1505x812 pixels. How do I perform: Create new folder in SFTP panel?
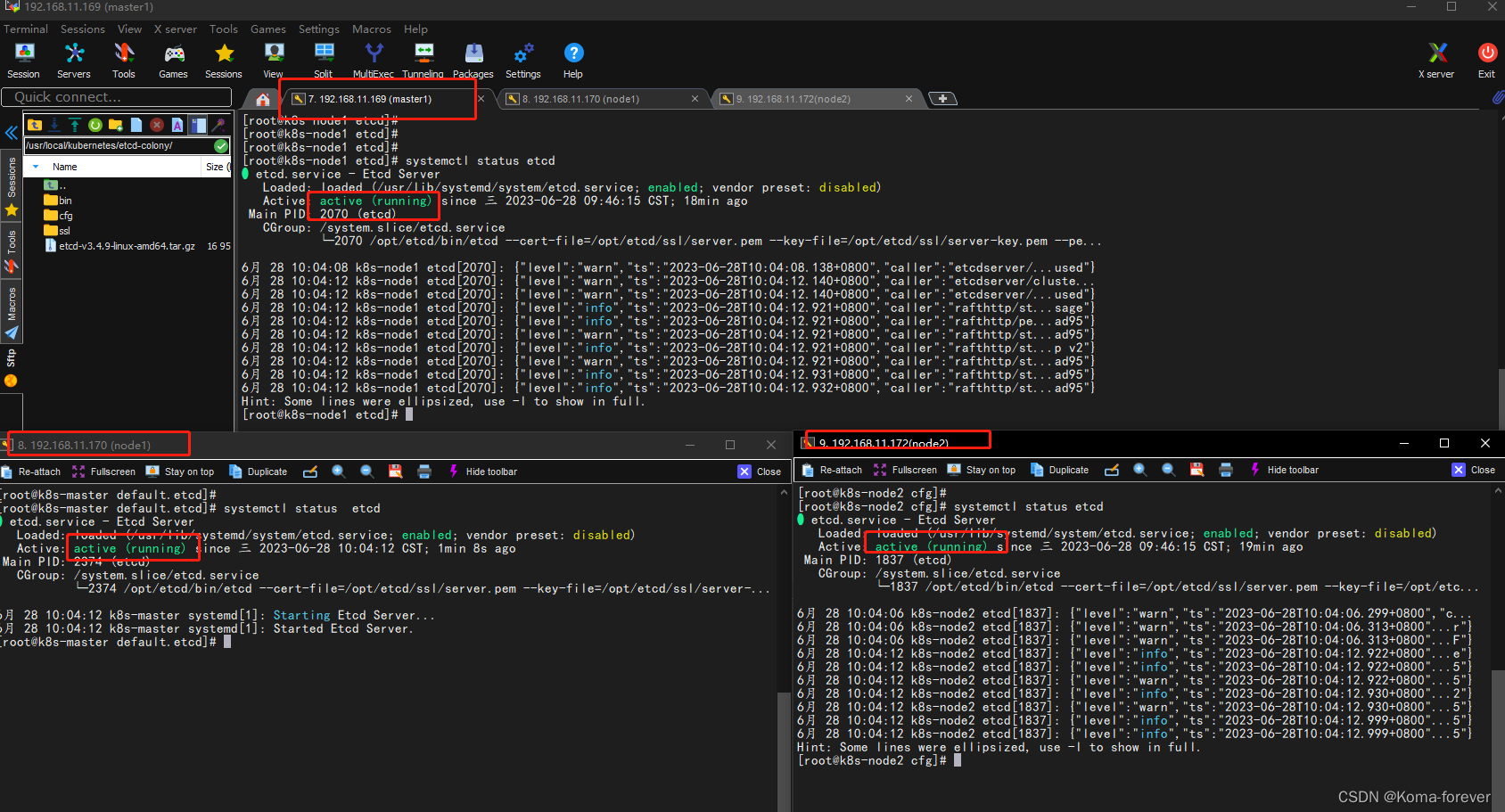point(116,125)
